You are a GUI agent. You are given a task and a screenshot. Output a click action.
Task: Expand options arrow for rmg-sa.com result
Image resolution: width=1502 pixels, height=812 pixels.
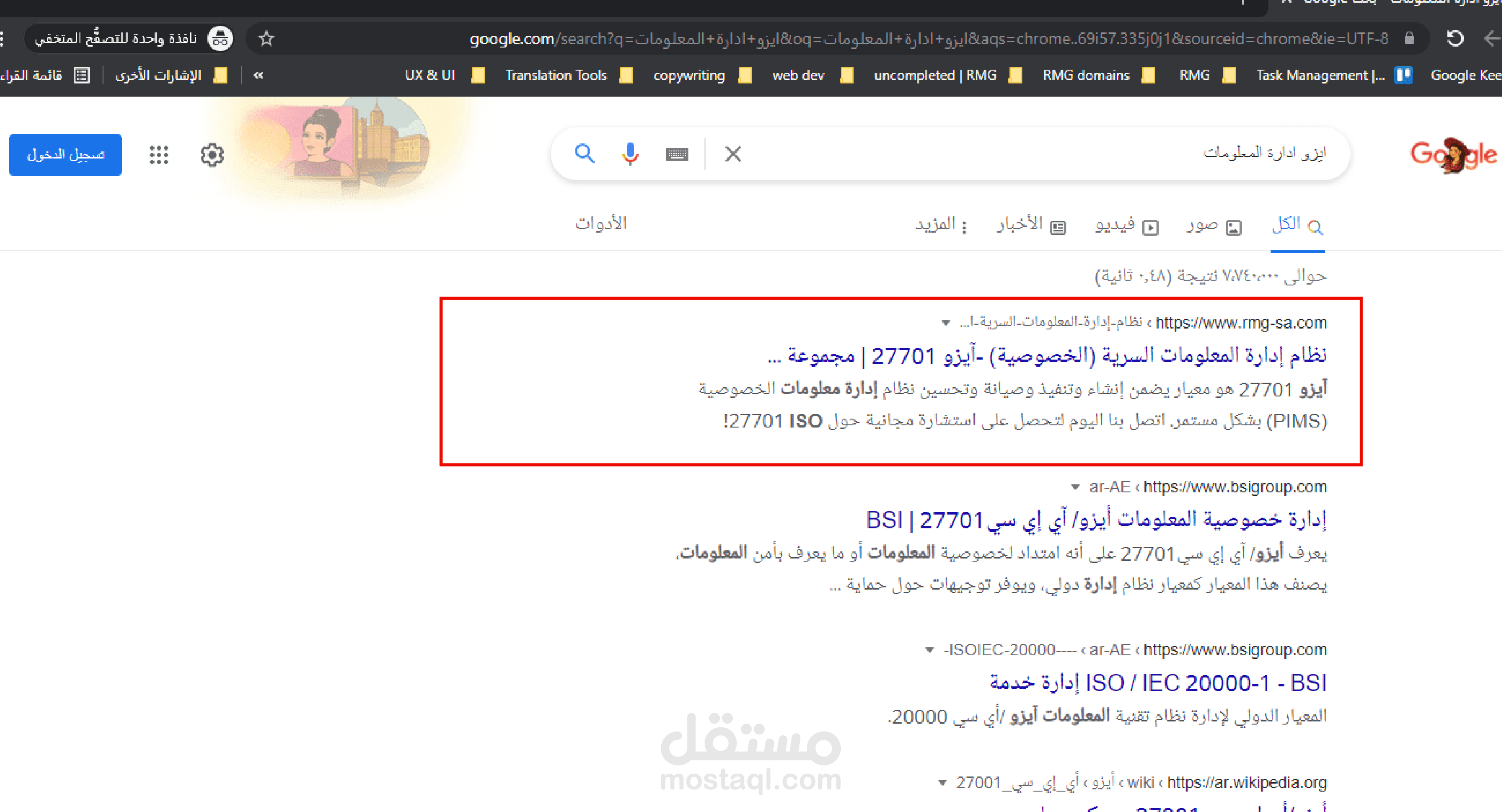[x=946, y=322]
